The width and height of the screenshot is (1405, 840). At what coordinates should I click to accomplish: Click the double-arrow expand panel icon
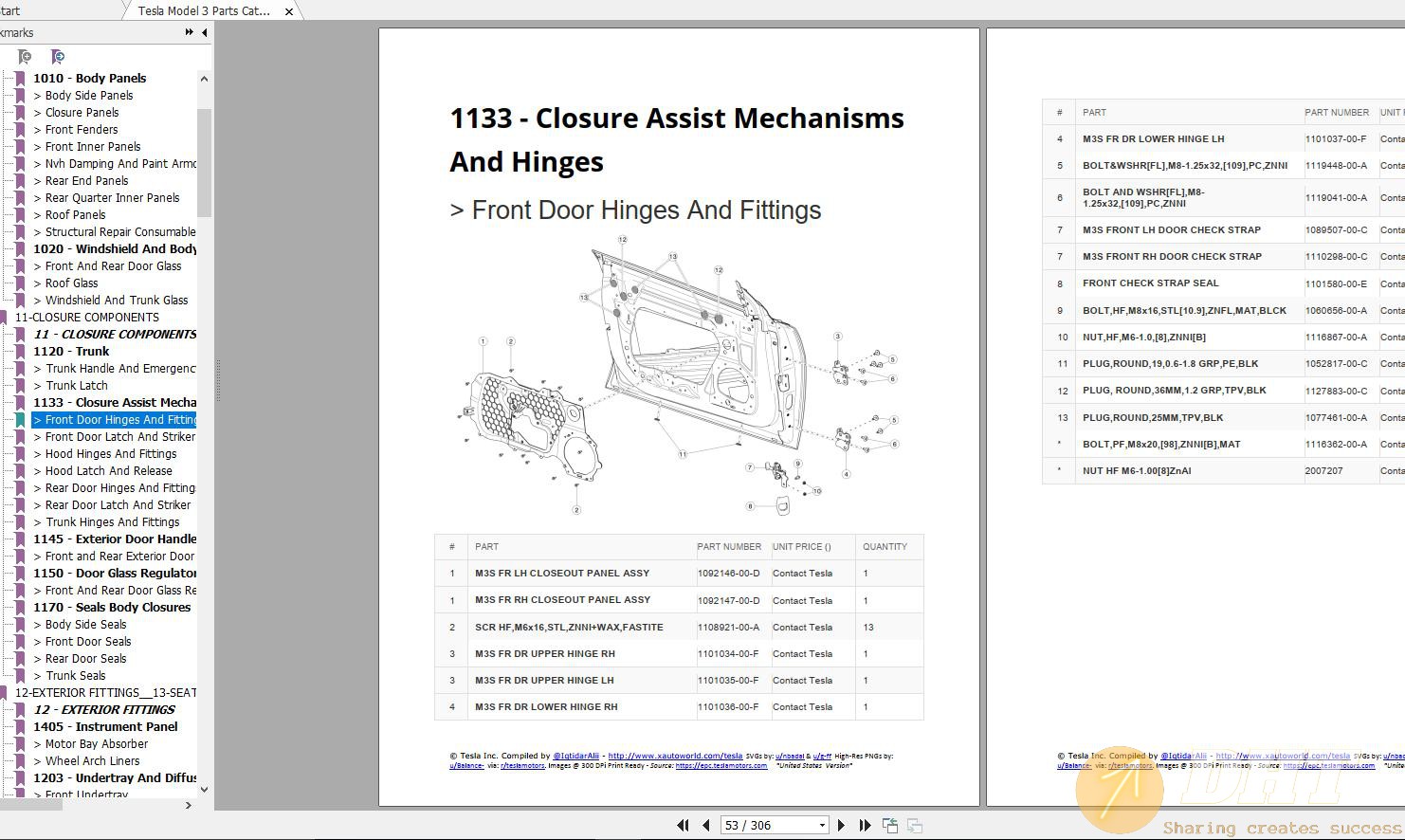[x=189, y=32]
